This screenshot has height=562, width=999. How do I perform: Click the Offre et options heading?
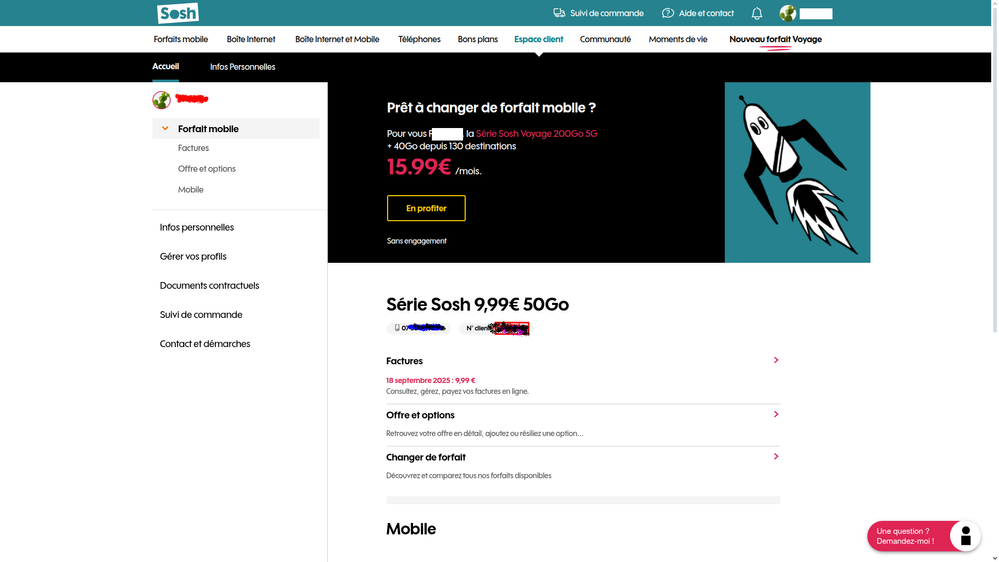(x=420, y=415)
